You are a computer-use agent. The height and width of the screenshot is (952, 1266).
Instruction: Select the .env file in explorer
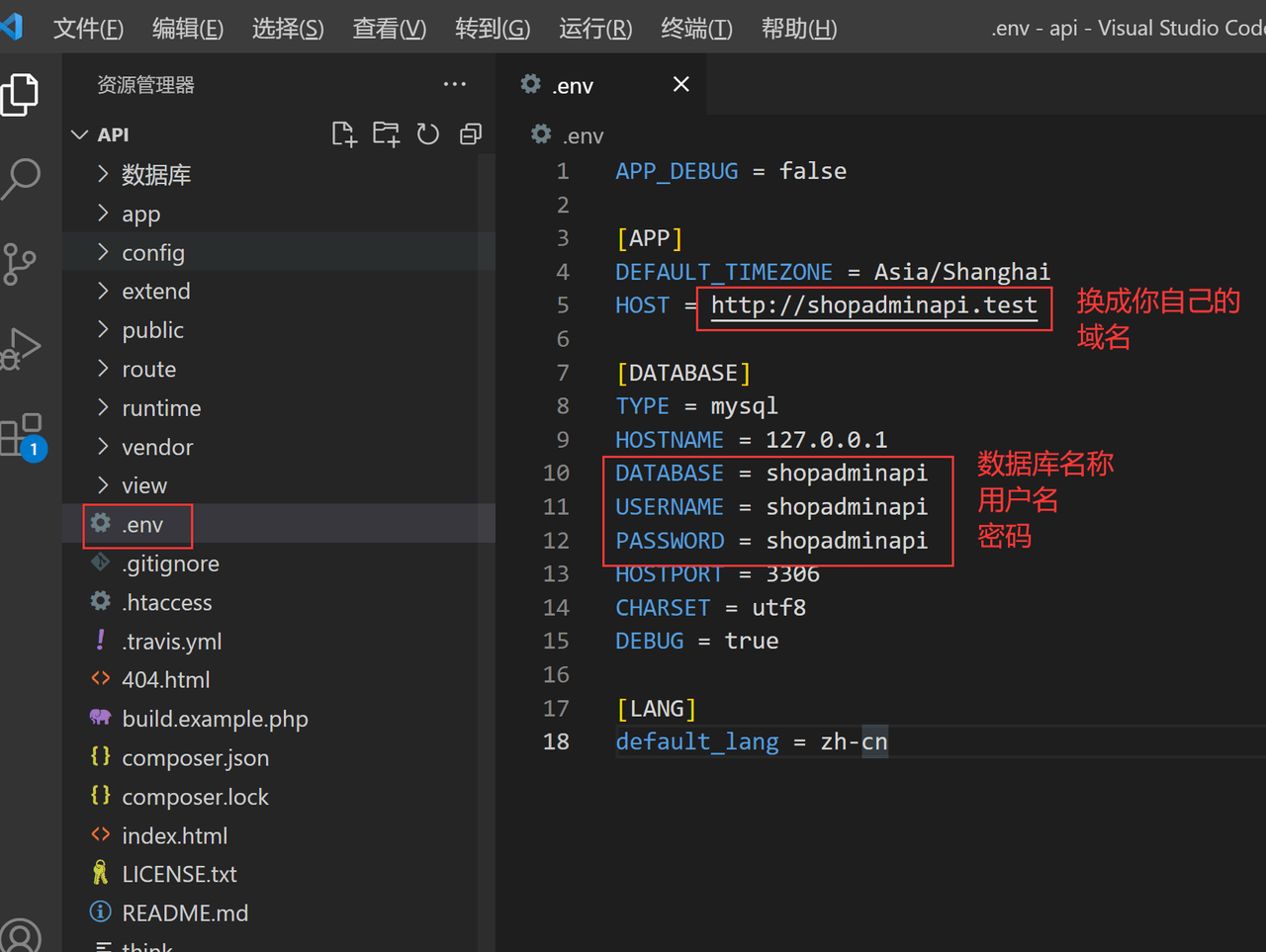tap(279, 524)
